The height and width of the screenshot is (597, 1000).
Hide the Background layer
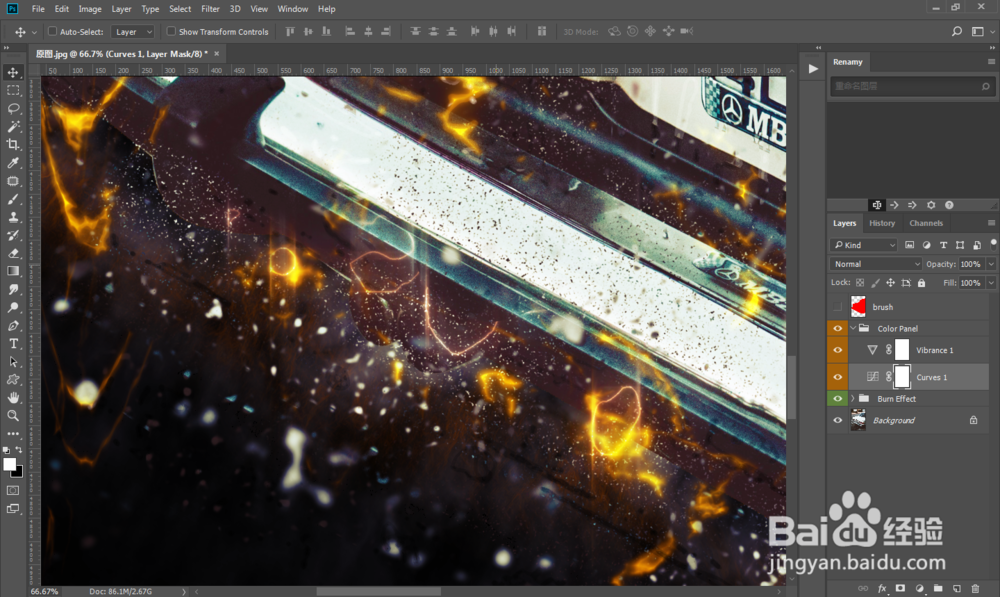(837, 420)
